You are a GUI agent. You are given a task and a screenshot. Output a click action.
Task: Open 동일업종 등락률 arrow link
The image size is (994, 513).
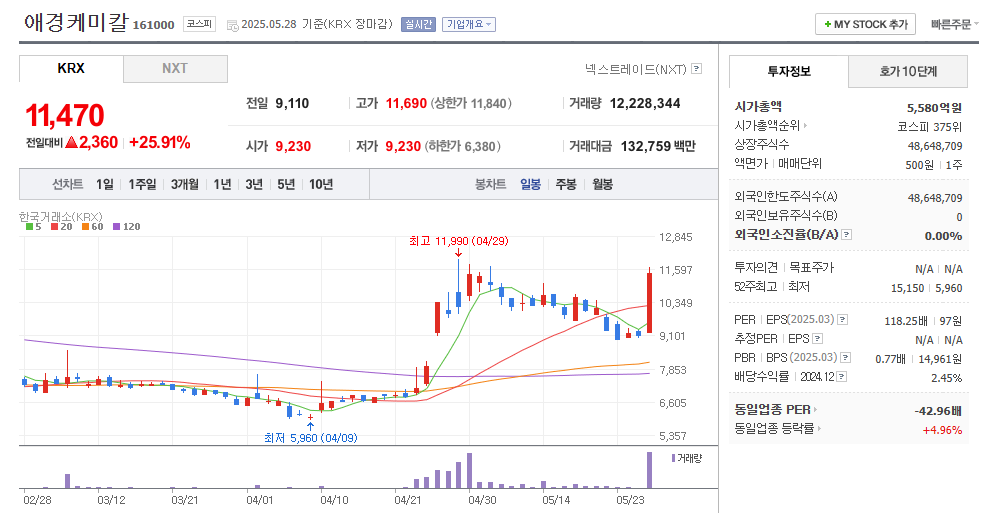coord(819,429)
